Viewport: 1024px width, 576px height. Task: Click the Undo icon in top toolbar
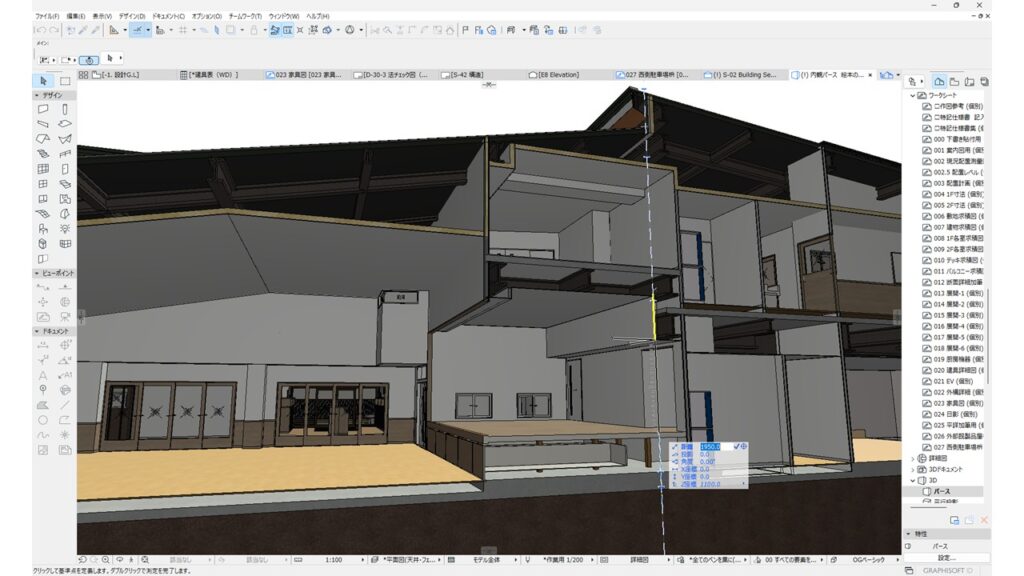[42, 30]
